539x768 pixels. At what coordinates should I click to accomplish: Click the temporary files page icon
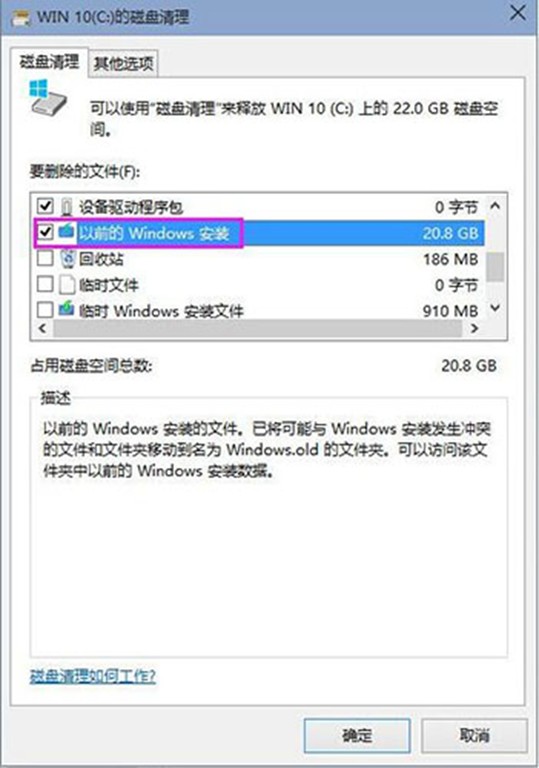(67, 285)
